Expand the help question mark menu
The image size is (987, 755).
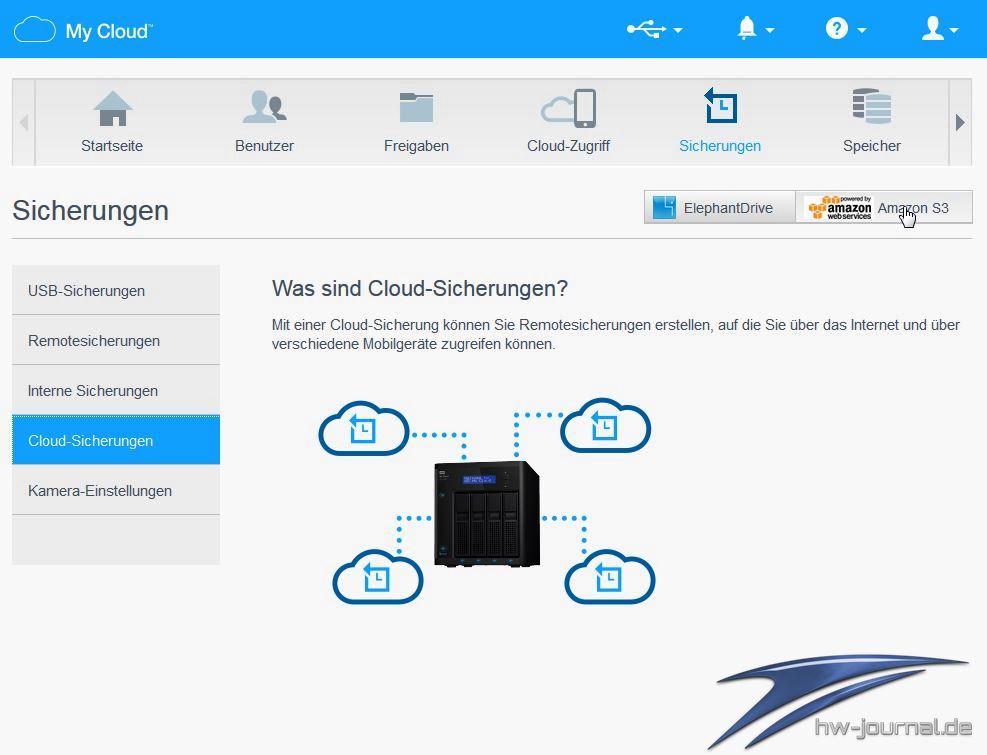(x=845, y=29)
